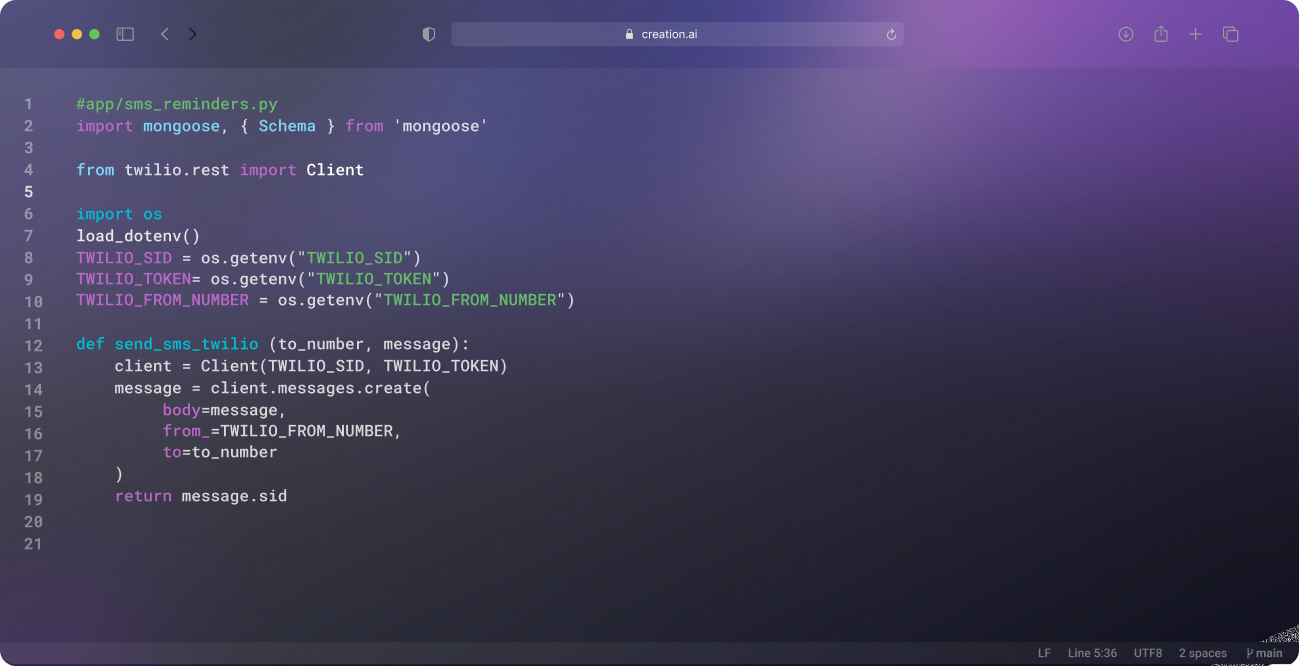1299x666 pixels.
Task: Show tab overview icon
Action: [x=1230, y=34]
